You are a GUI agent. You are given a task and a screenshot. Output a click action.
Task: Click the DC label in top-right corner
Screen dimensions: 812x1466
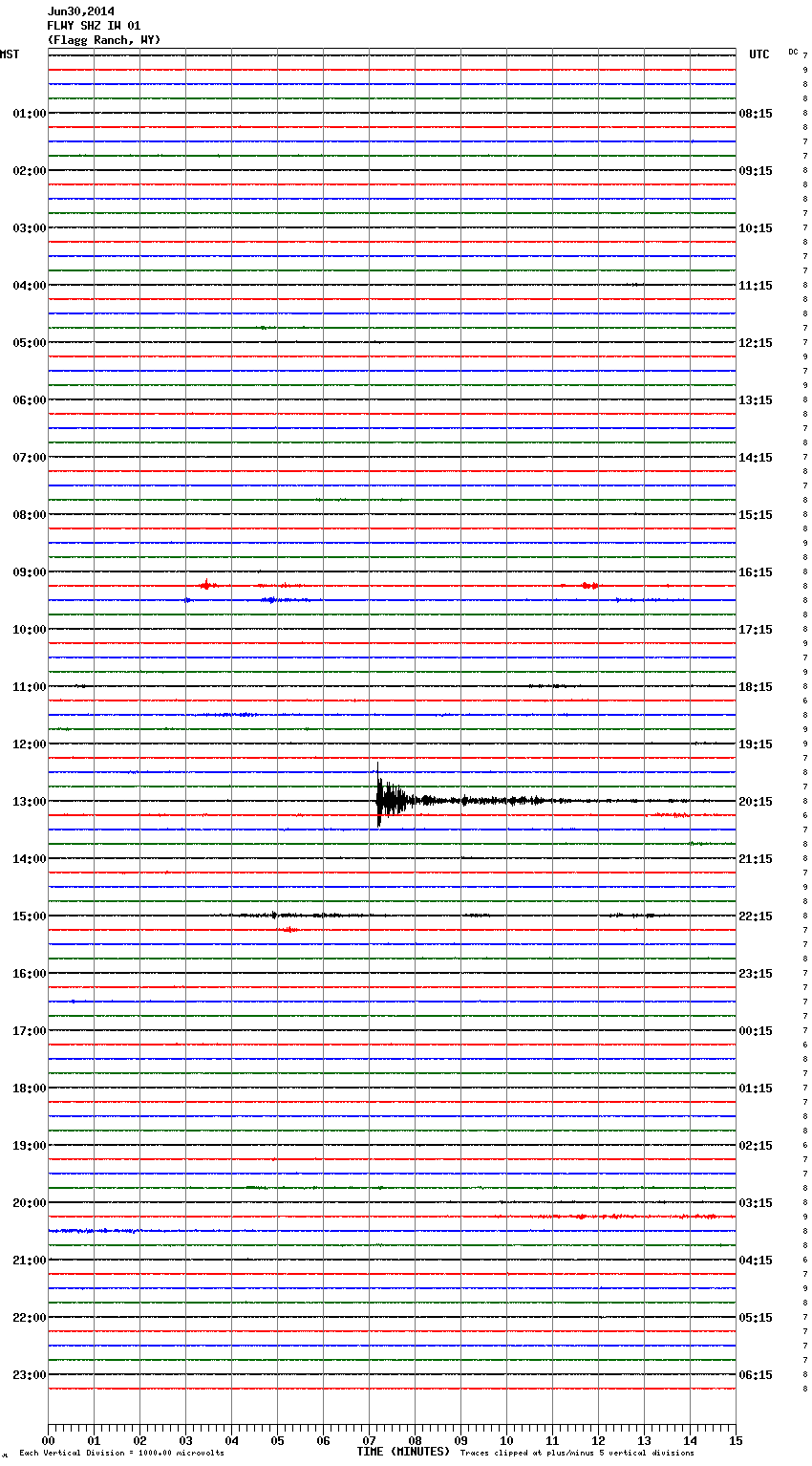coord(793,52)
